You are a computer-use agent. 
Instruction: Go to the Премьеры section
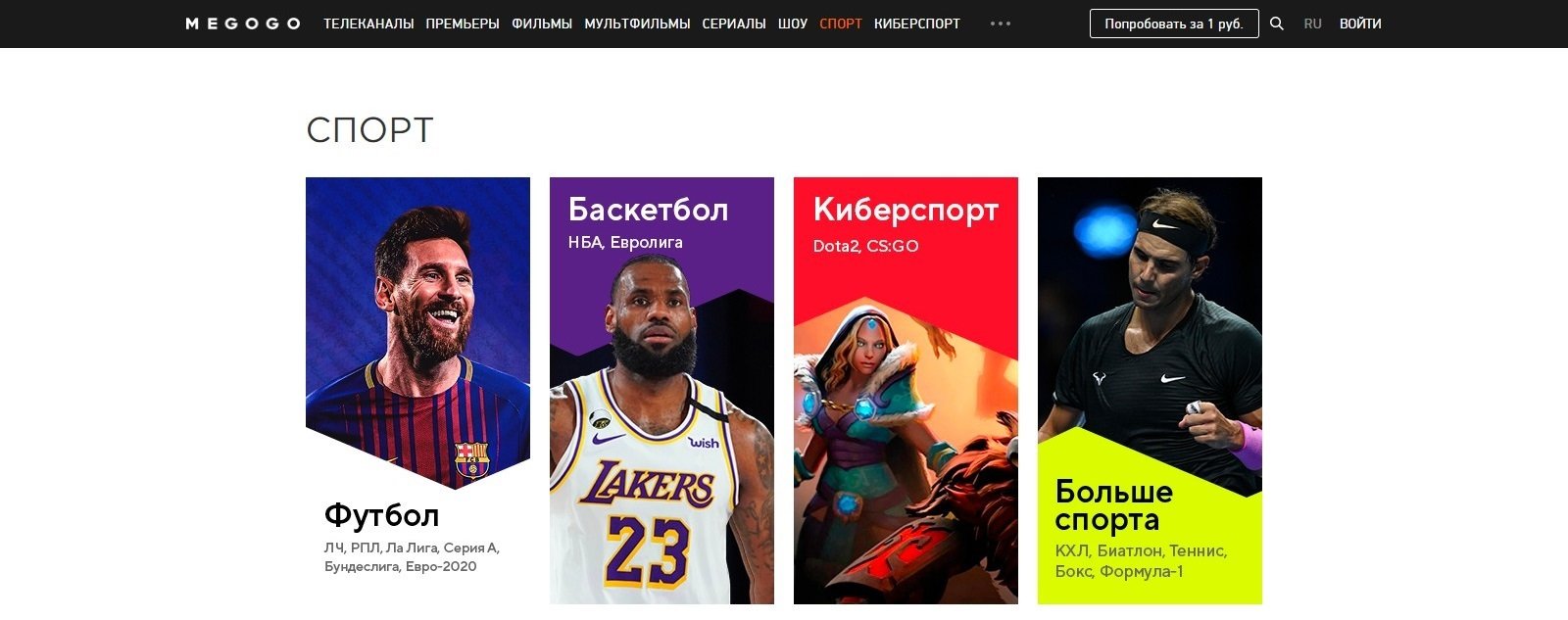coord(463,24)
